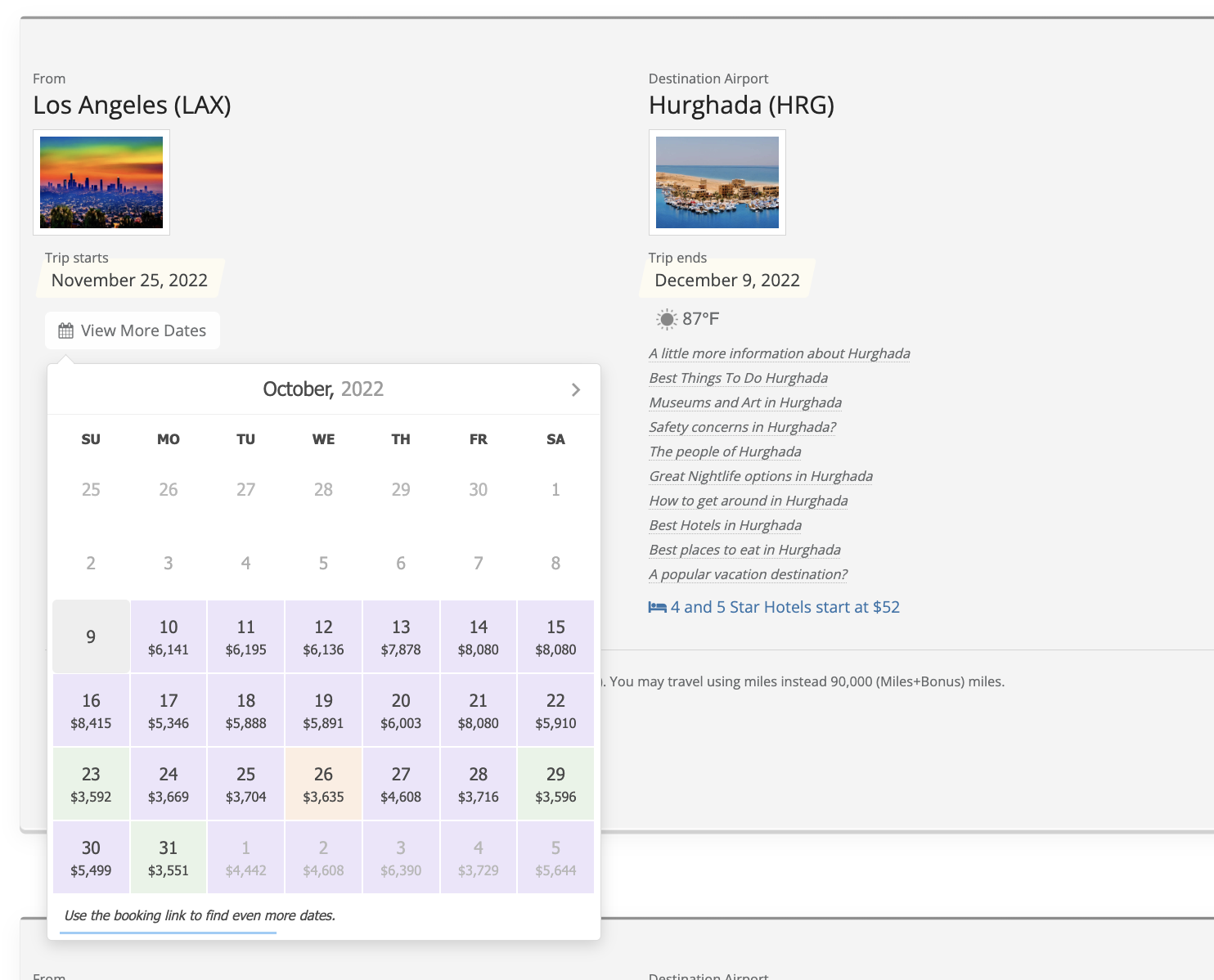Open Best Things To Do Hurghada link
This screenshot has width=1214, height=980.
738,378
